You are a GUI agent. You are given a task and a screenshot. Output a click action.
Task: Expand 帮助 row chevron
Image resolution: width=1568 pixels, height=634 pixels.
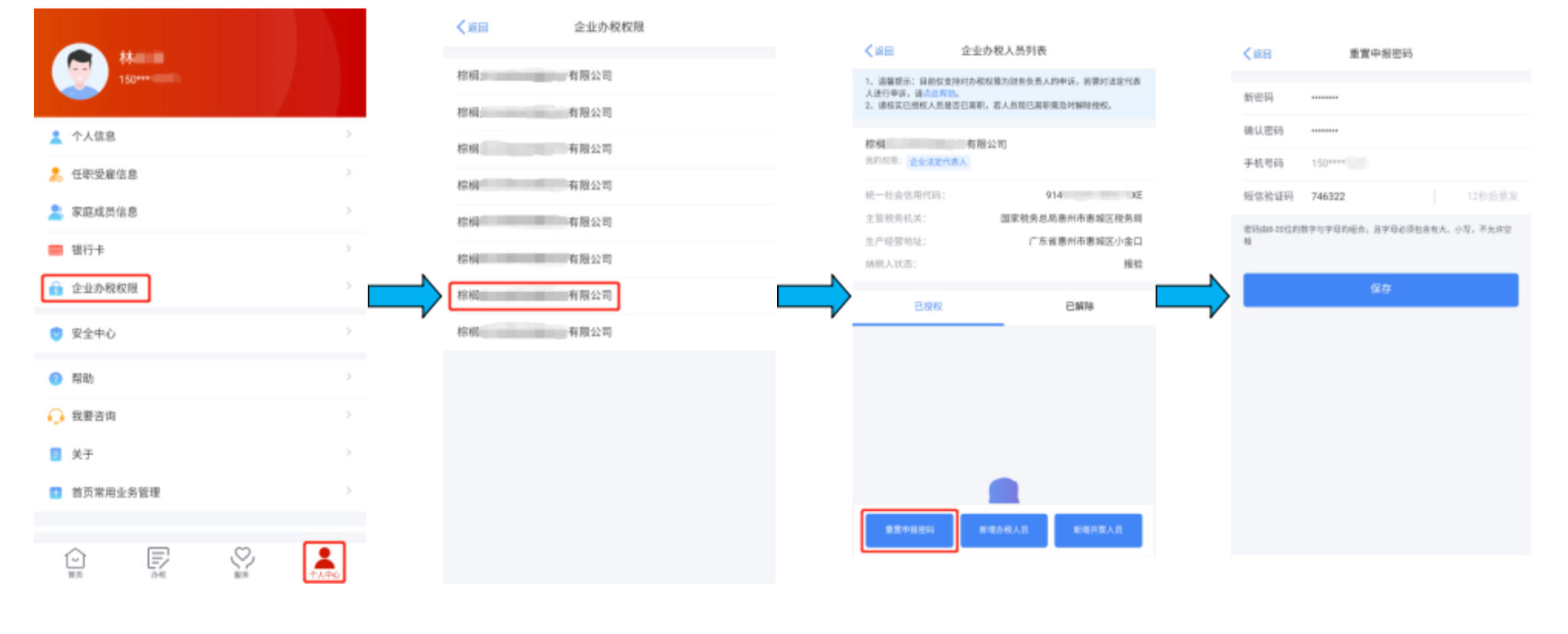(x=349, y=376)
